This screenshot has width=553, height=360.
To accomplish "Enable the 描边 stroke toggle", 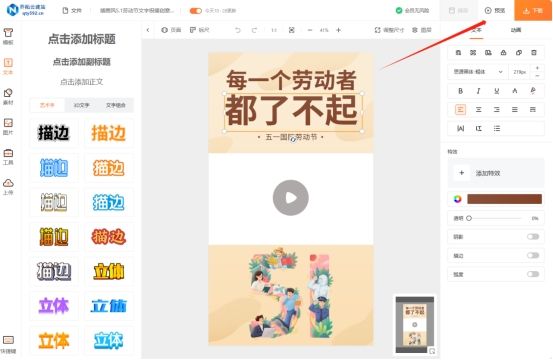I will [x=533, y=255].
